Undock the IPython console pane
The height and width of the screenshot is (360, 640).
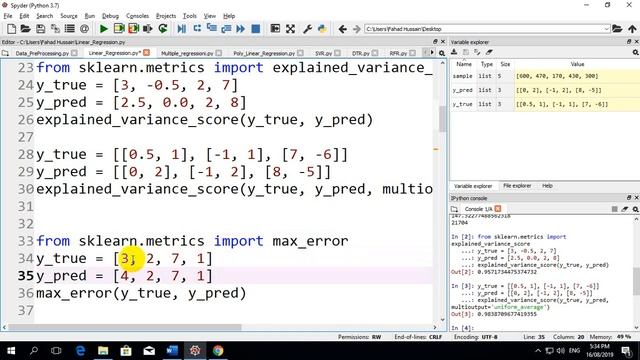point(629,198)
